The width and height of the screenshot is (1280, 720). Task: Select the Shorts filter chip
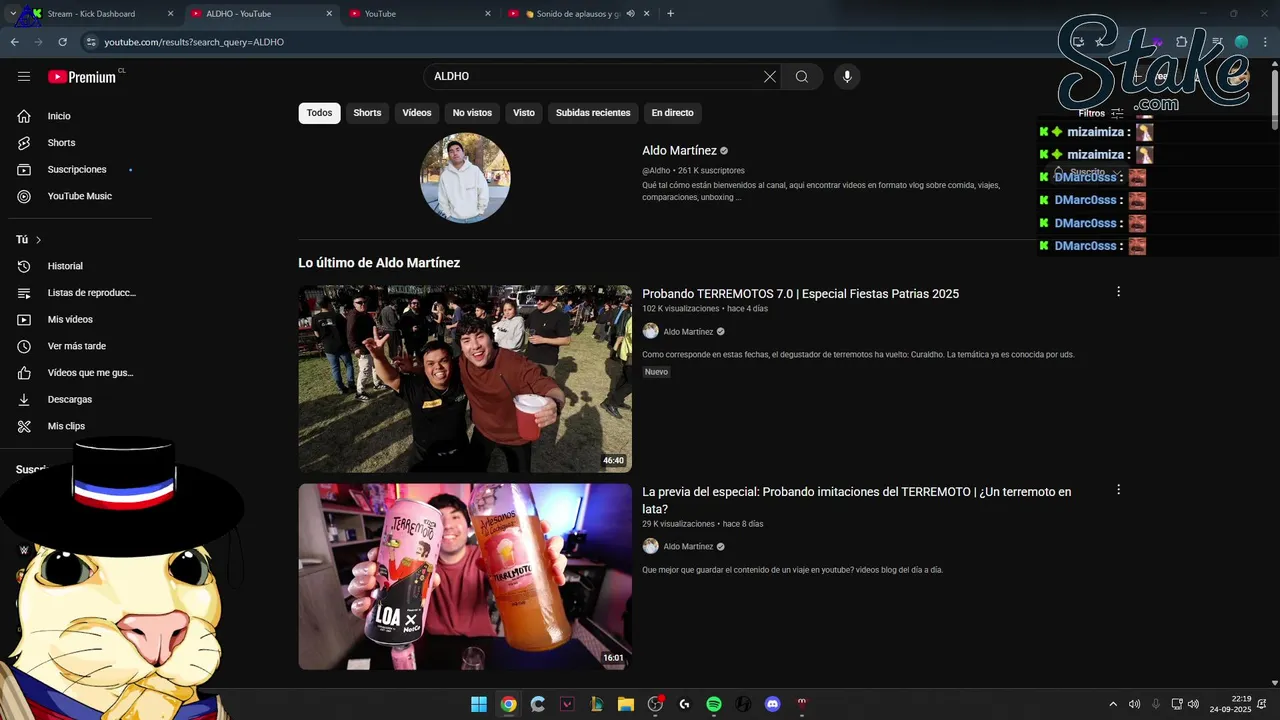[367, 113]
